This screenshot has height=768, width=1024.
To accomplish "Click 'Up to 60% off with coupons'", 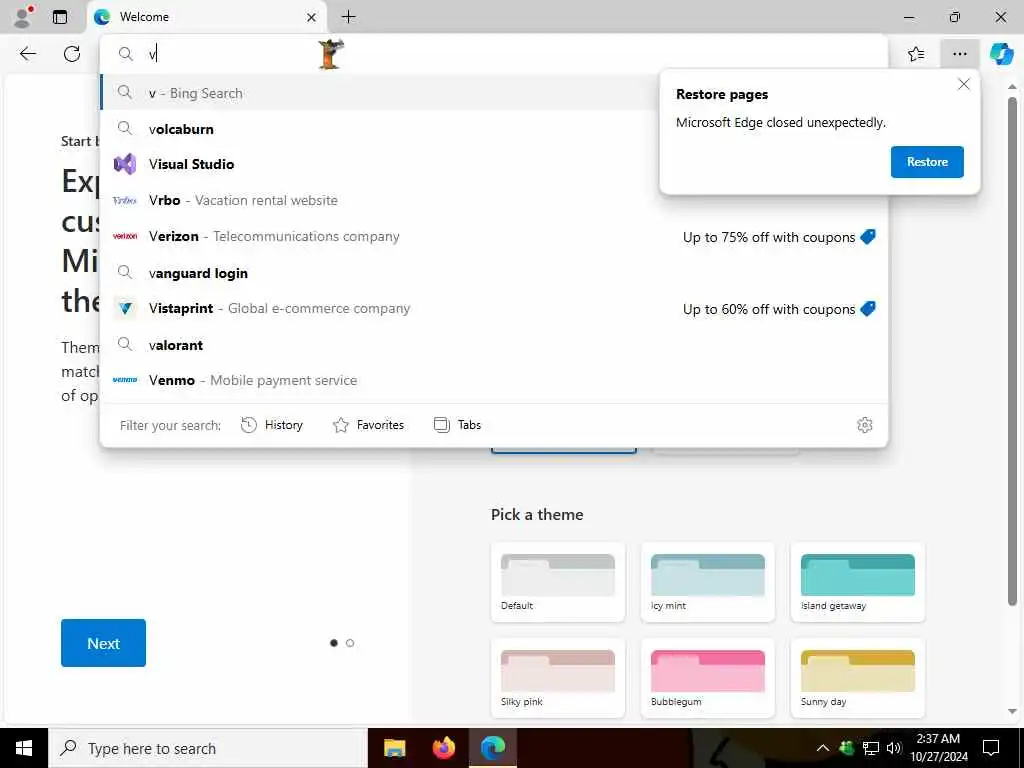I will point(769,309).
